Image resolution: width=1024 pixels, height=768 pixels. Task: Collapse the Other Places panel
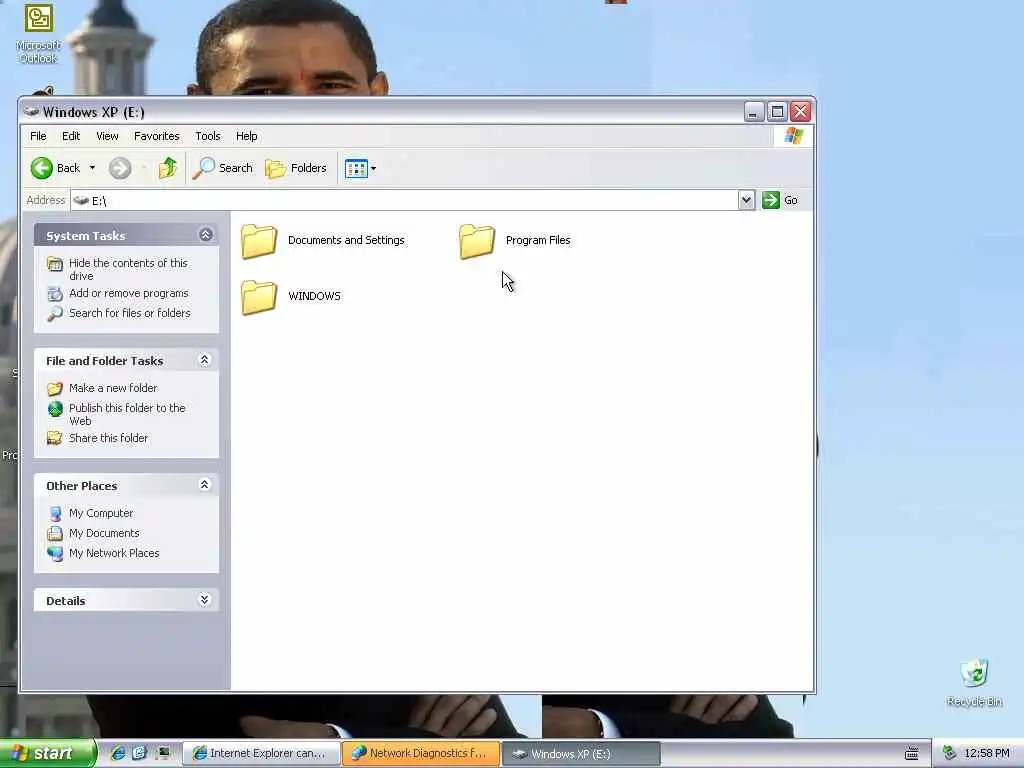(204, 485)
